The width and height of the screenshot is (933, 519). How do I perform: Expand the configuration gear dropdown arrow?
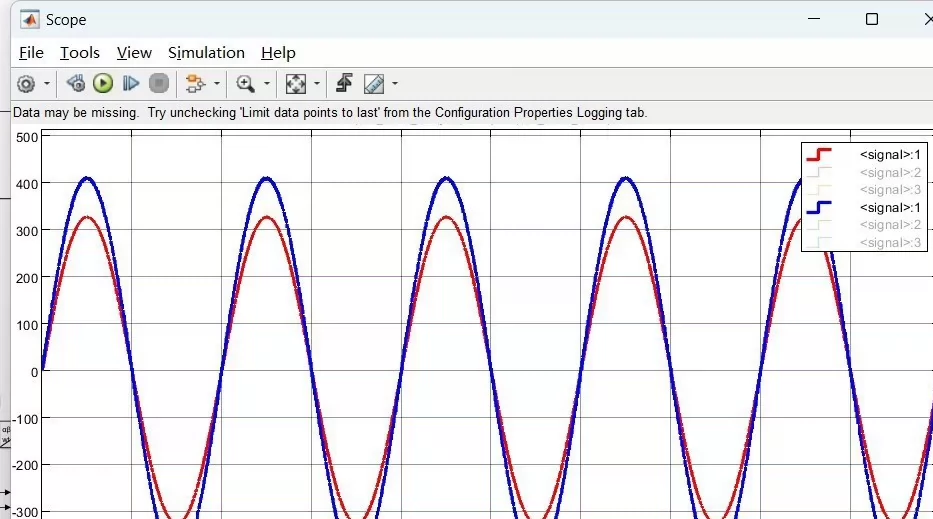click(47, 83)
